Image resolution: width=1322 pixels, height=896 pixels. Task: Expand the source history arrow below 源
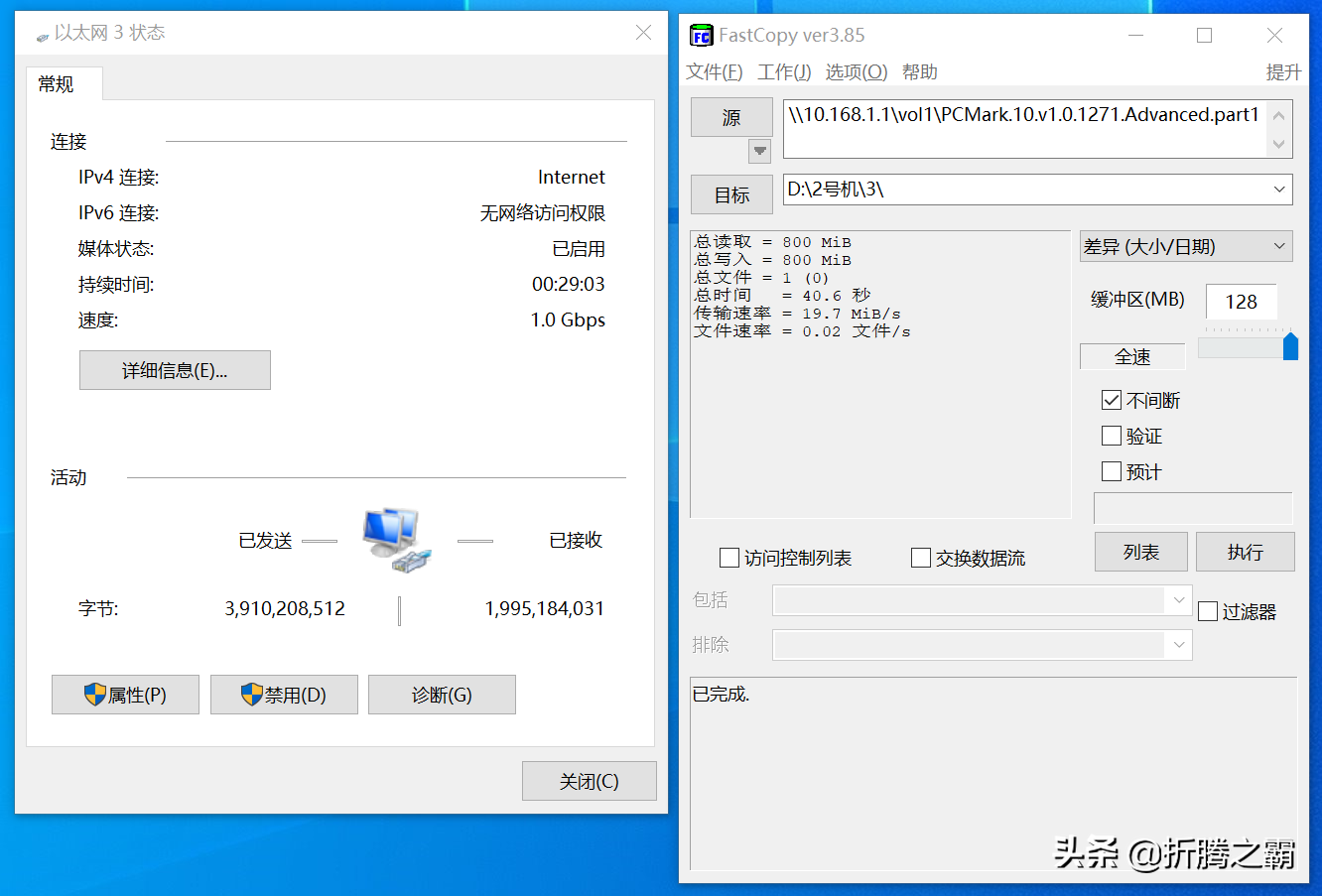point(760,151)
